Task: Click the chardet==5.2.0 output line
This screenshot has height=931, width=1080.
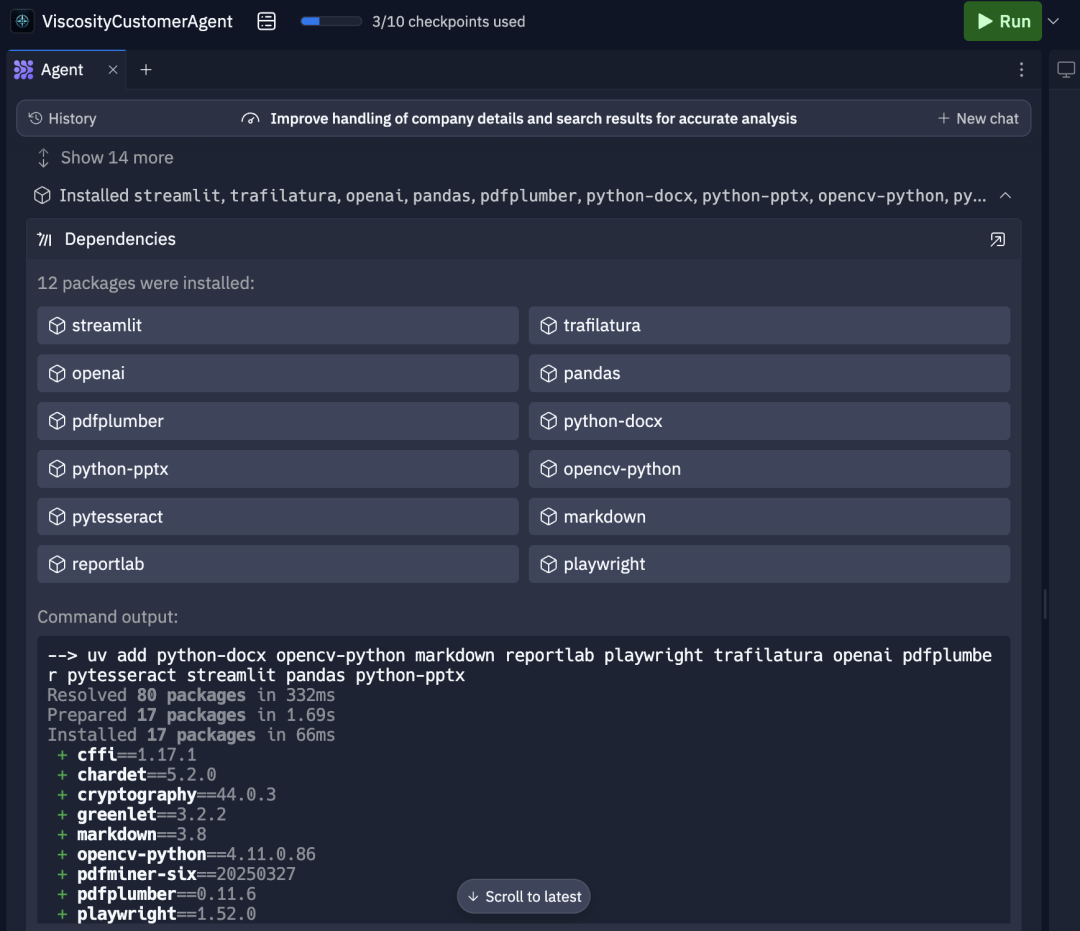Action: click(136, 775)
